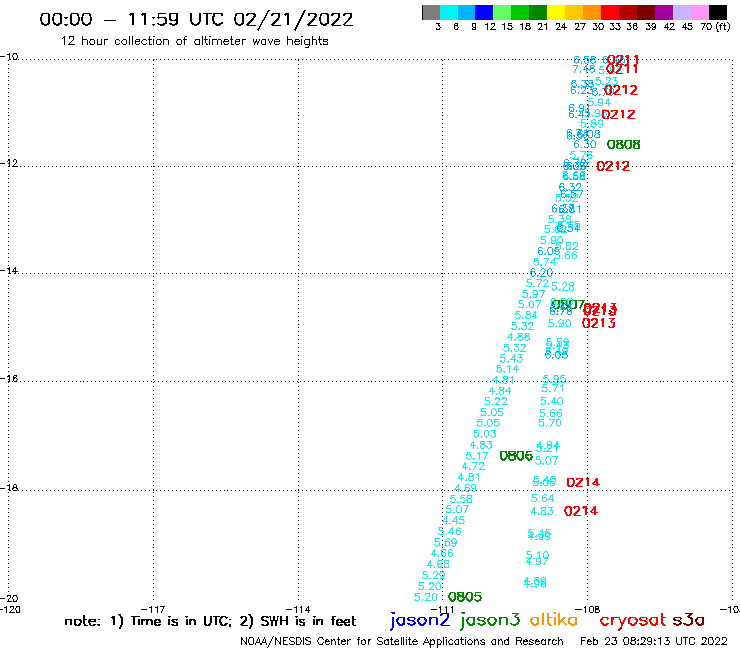Select the green 'jason3' legend label

tap(490, 620)
